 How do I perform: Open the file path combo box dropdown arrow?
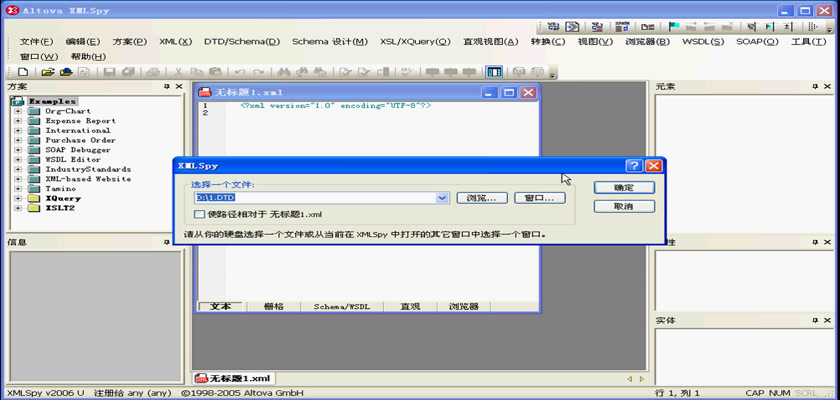(x=442, y=198)
